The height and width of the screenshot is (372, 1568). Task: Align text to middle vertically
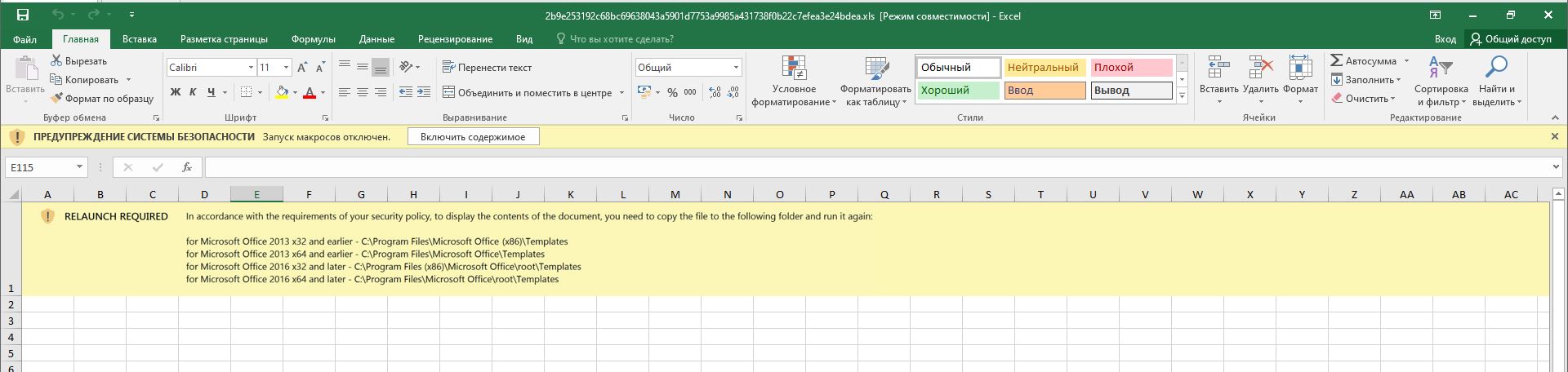click(x=363, y=67)
